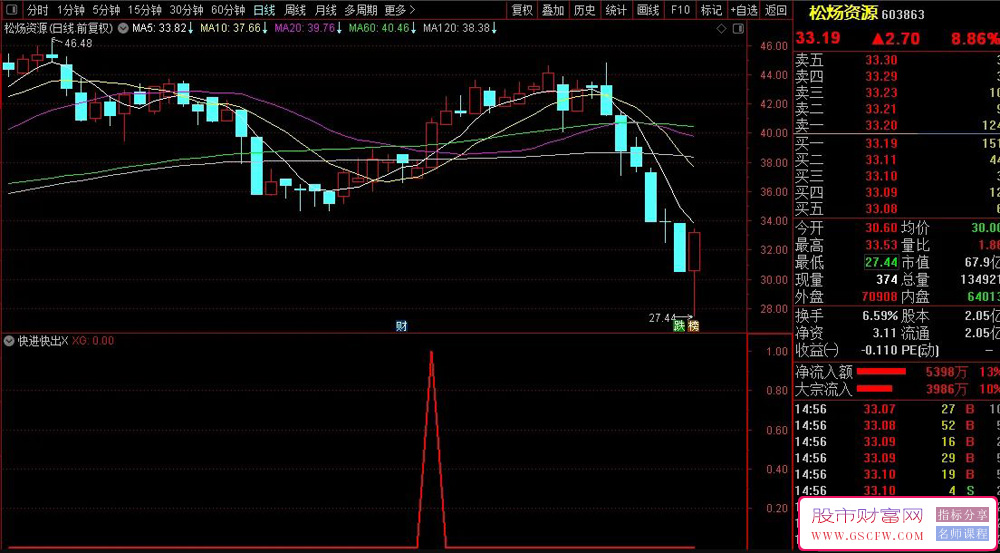Click the 买一 price 33.19
This screenshot has height=553, width=1000.
881,143
